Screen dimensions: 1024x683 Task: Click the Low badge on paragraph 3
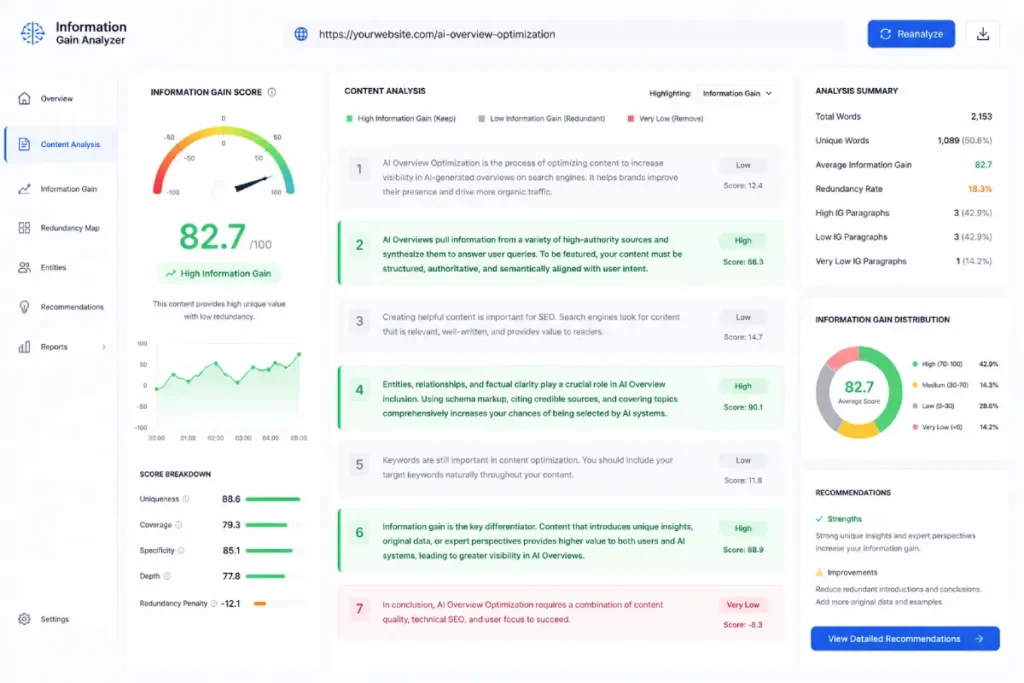pyautogui.click(x=743, y=317)
